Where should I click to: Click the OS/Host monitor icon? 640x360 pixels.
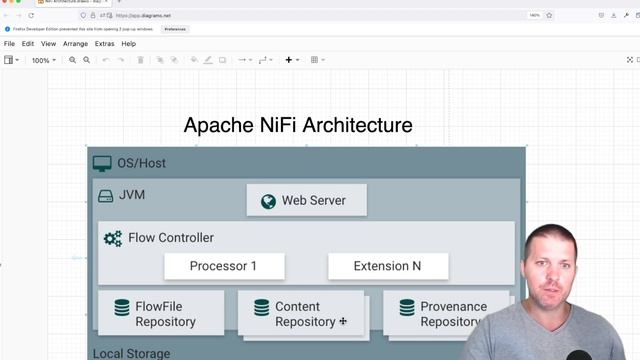click(102, 163)
